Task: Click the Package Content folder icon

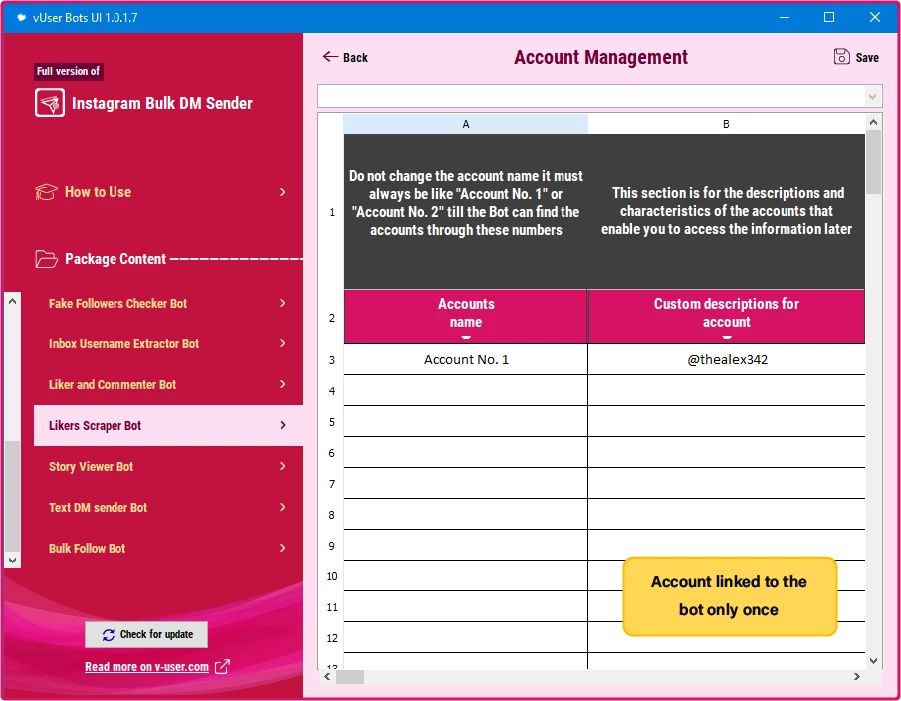Action: click(x=46, y=259)
